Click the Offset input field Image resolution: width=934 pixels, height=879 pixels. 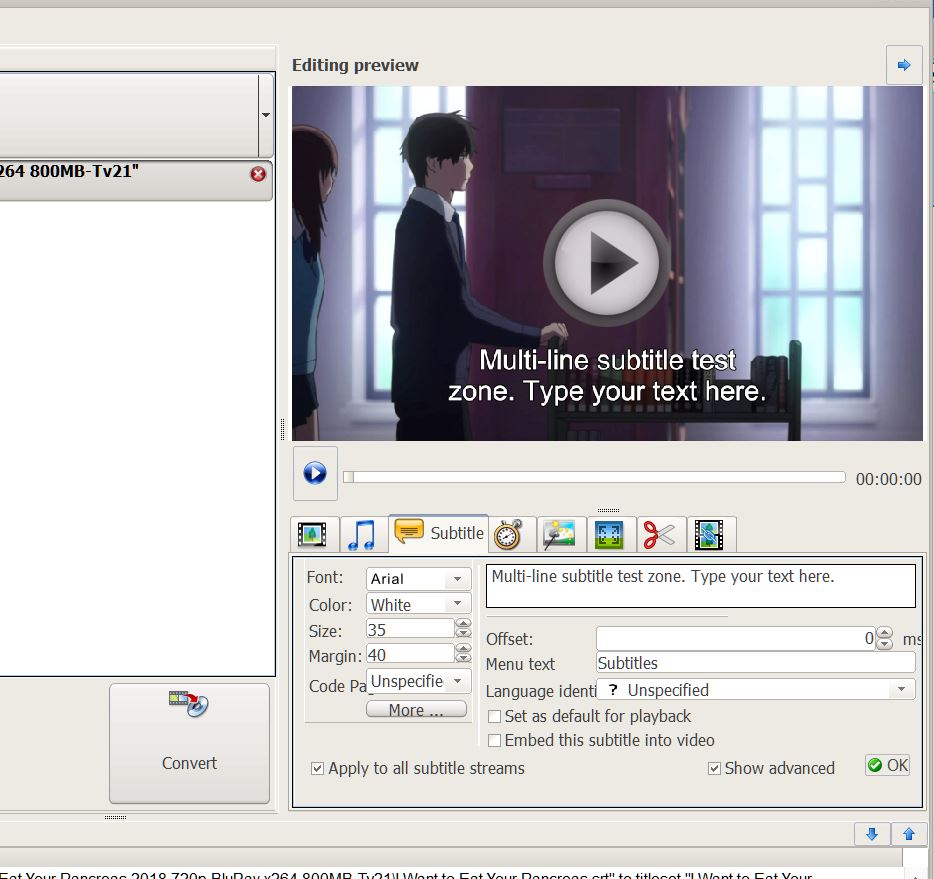click(736, 638)
